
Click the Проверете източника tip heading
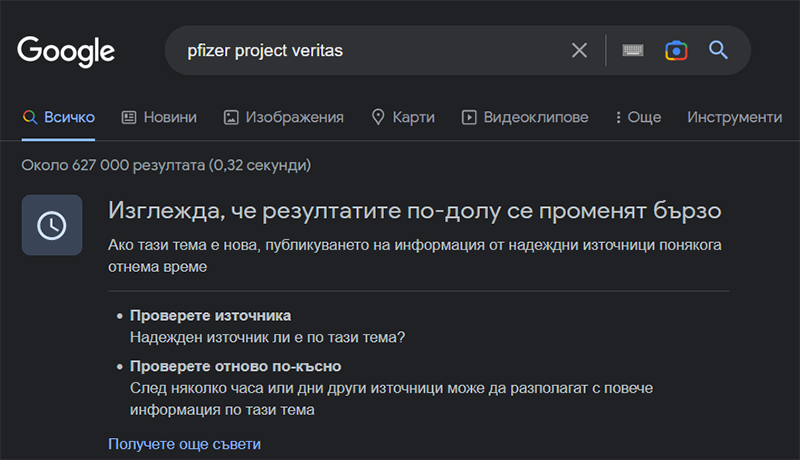click(x=210, y=316)
